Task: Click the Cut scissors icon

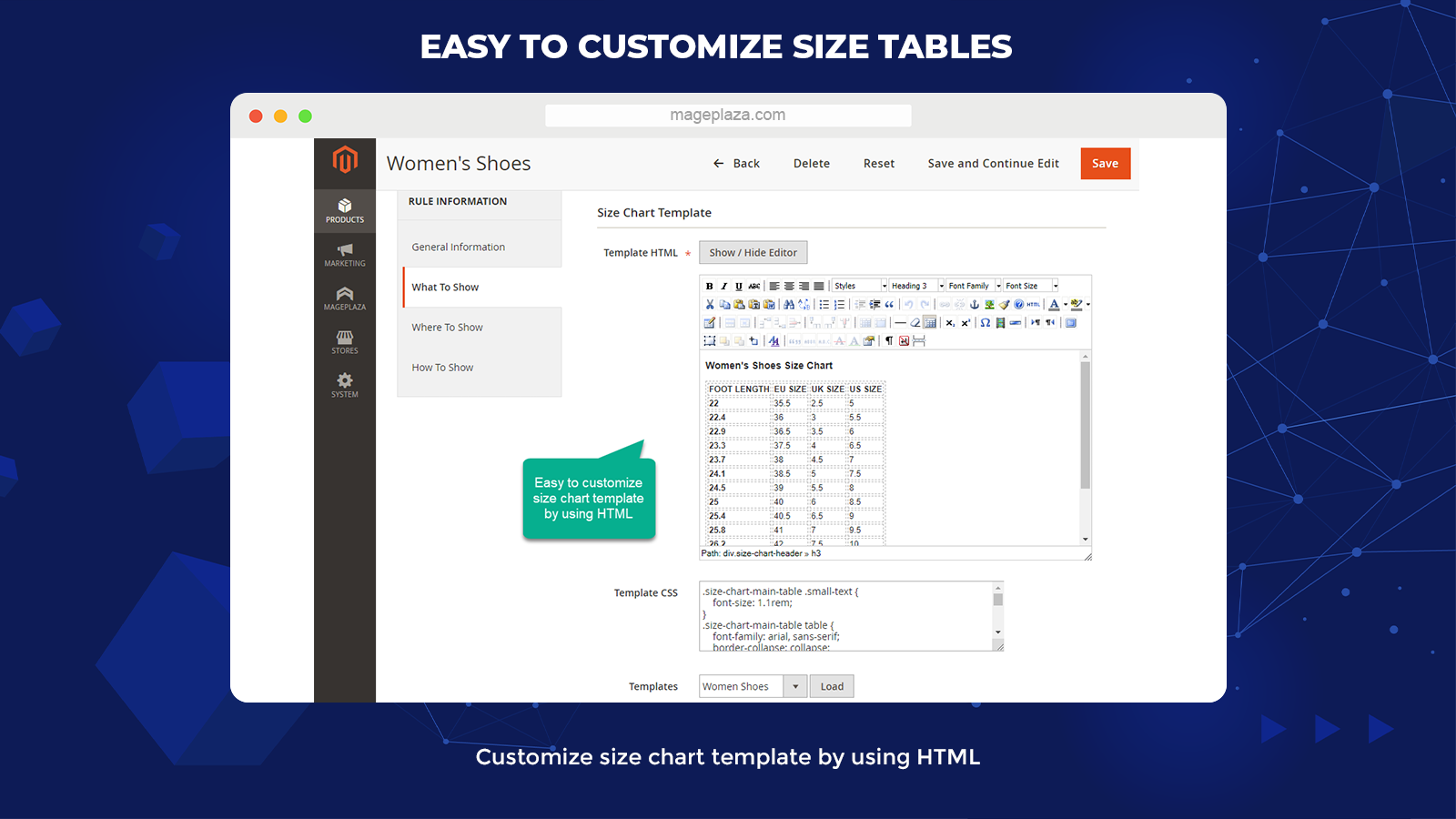Action: click(x=710, y=305)
